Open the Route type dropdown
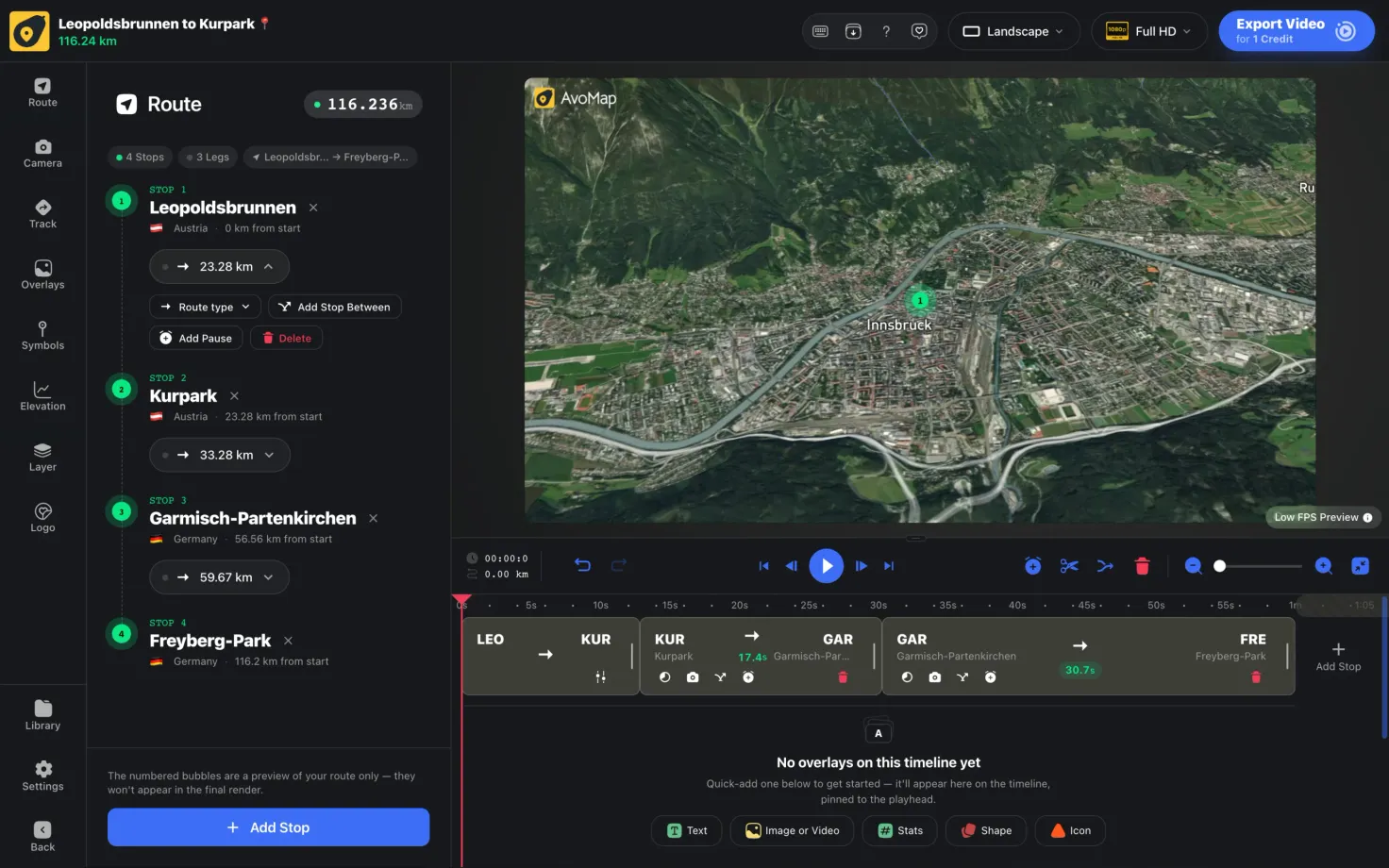1389x868 pixels. point(205,307)
